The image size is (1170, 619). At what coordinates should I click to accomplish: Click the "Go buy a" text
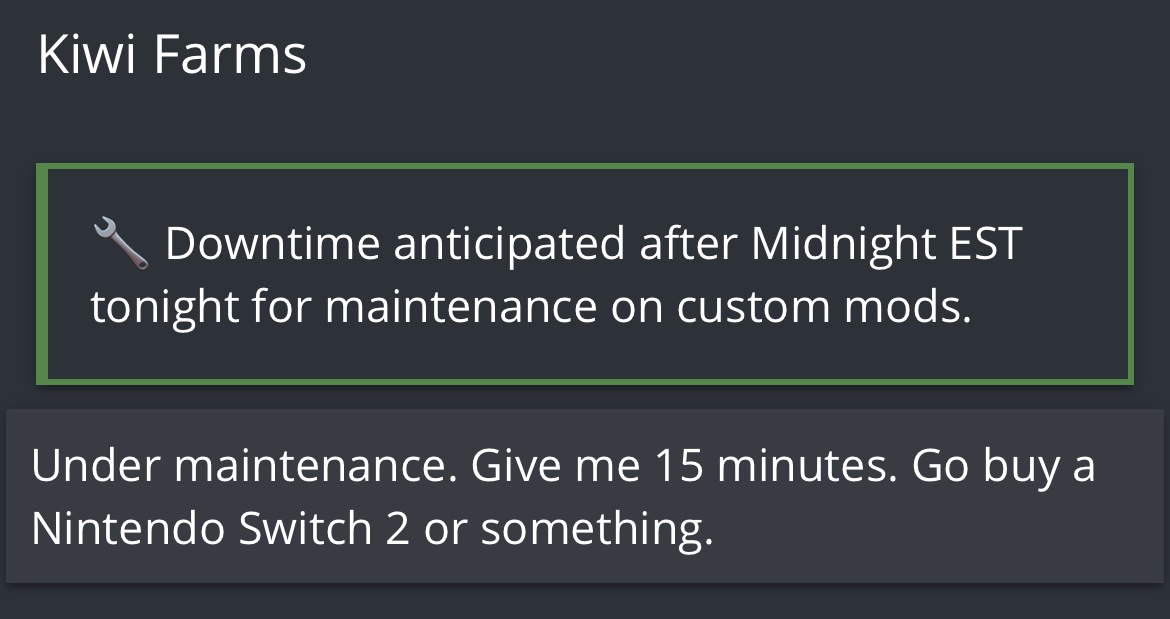pyautogui.click(x=1003, y=467)
